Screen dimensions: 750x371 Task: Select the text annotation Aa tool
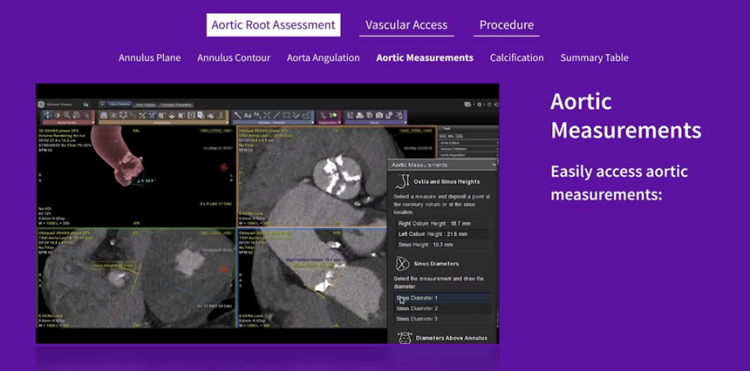[x=248, y=115]
